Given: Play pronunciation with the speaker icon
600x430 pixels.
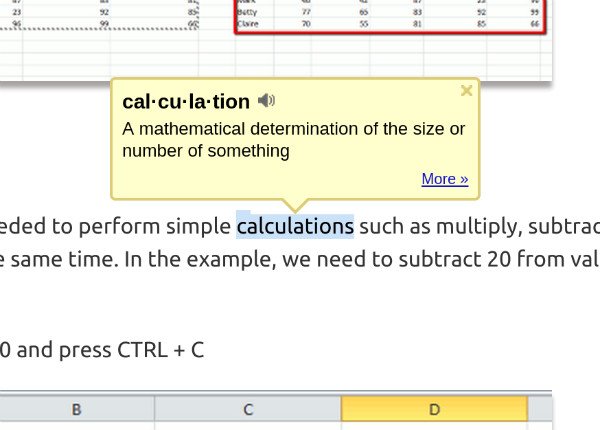Looking at the screenshot, I should coord(266,101).
